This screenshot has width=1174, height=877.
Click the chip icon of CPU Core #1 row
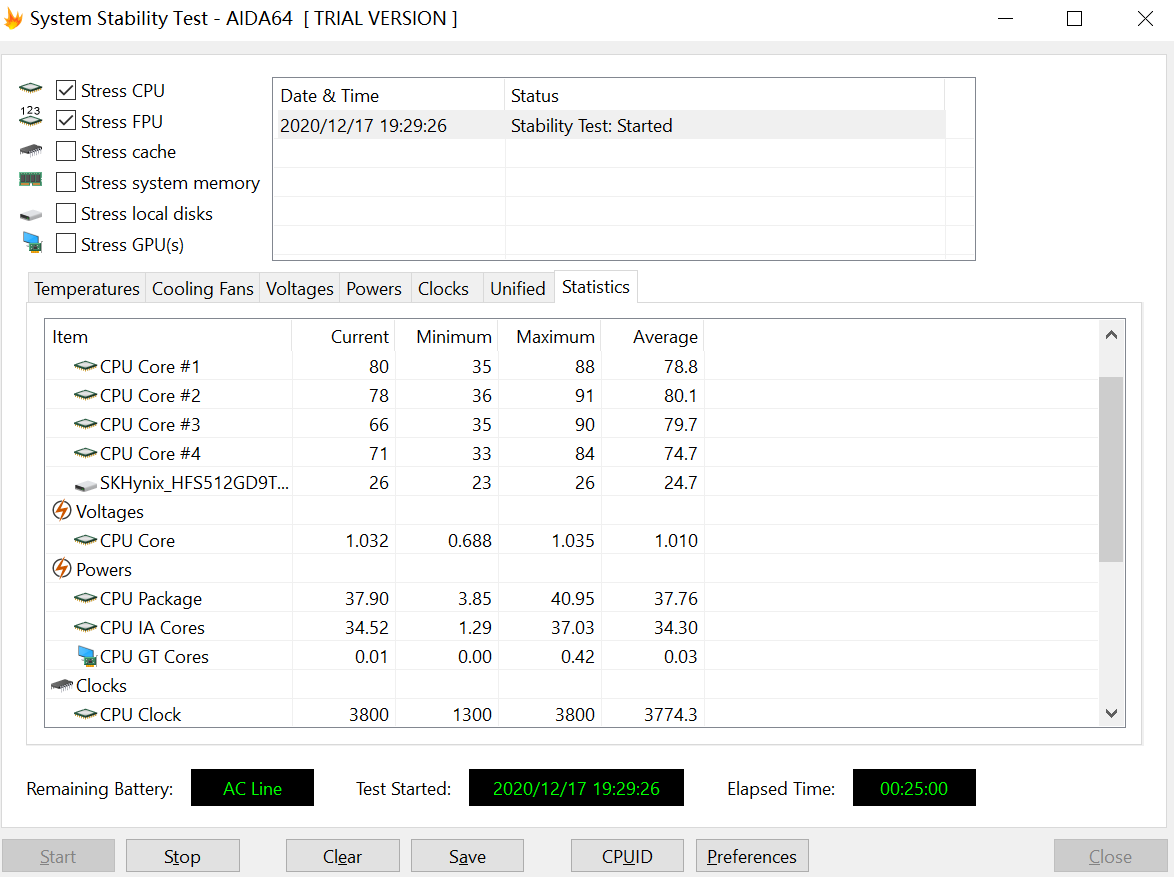pyautogui.click(x=85, y=366)
